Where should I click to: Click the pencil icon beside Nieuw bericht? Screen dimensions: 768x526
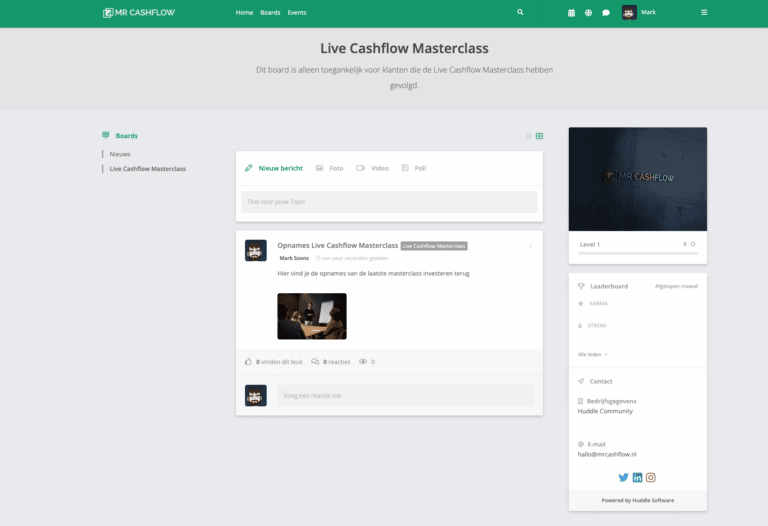[x=249, y=168]
